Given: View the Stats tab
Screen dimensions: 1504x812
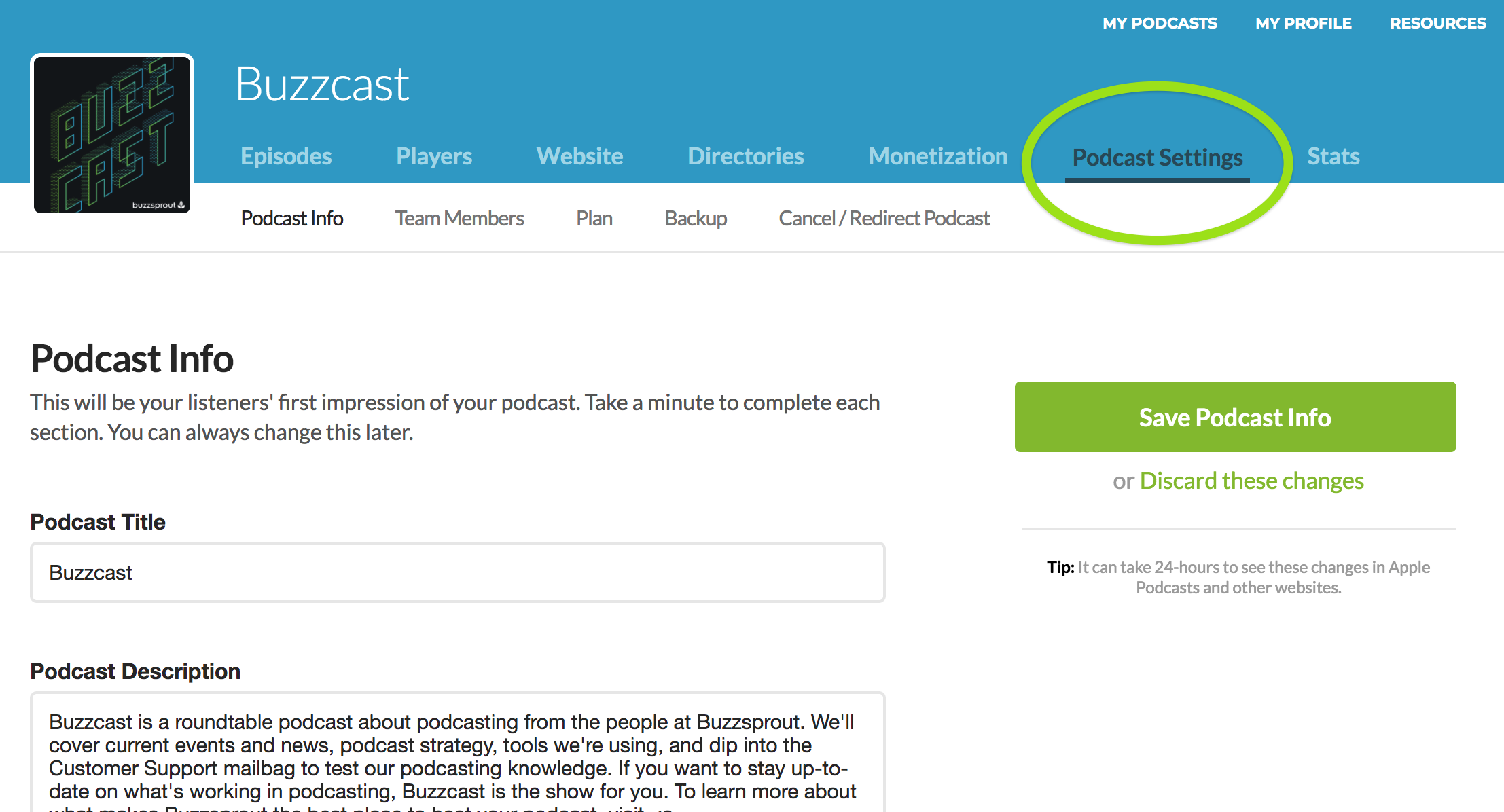Looking at the screenshot, I should [x=1333, y=156].
